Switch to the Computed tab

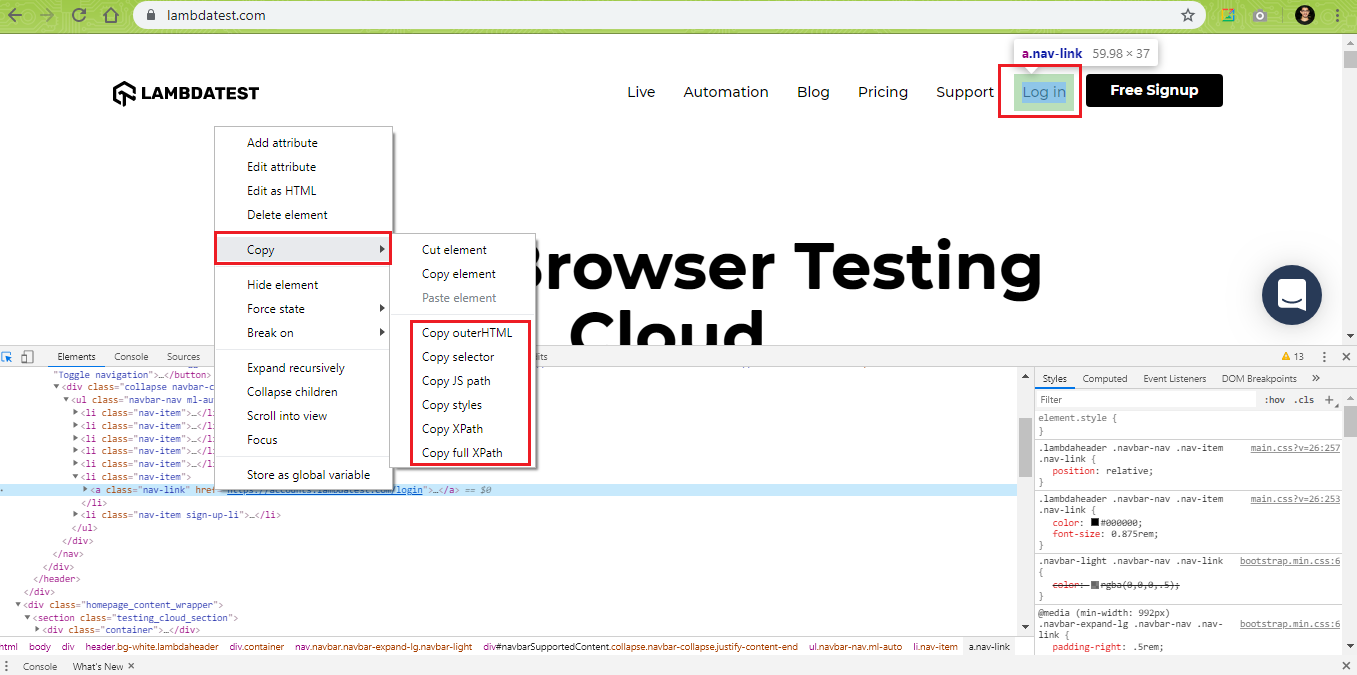(x=1105, y=379)
